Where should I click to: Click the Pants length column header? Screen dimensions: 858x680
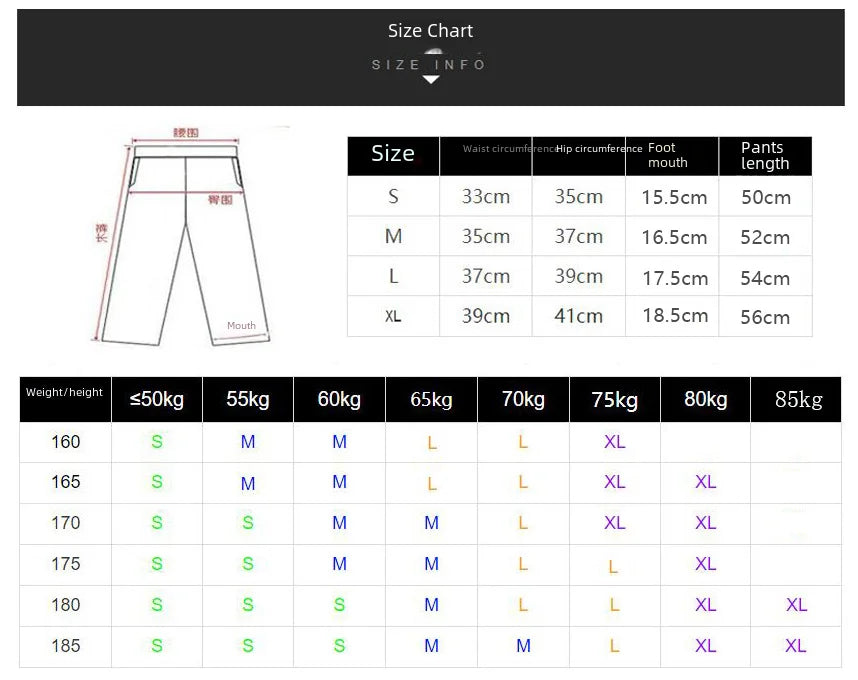point(765,155)
